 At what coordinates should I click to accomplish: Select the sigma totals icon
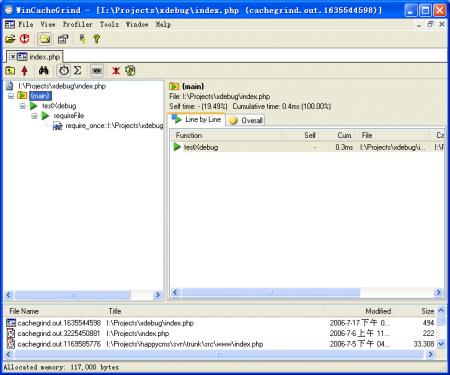[x=78, y=71]
